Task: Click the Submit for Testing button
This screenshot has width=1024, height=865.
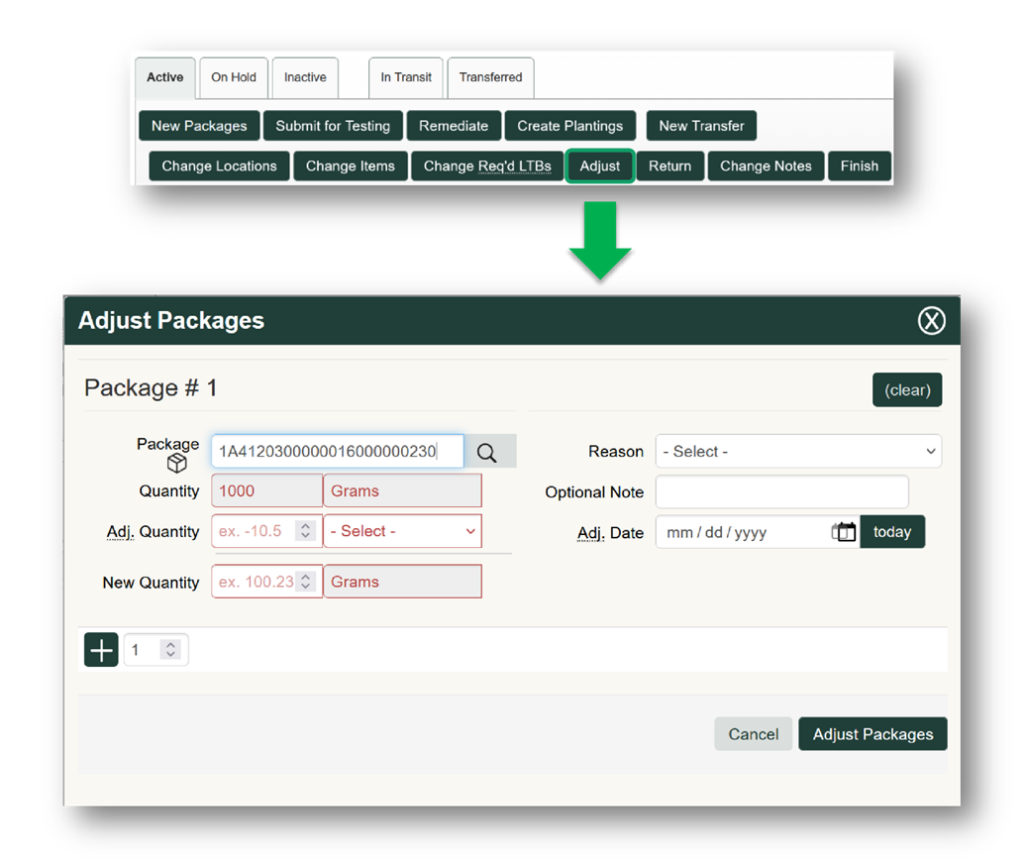Action: (x=333, y=126)
